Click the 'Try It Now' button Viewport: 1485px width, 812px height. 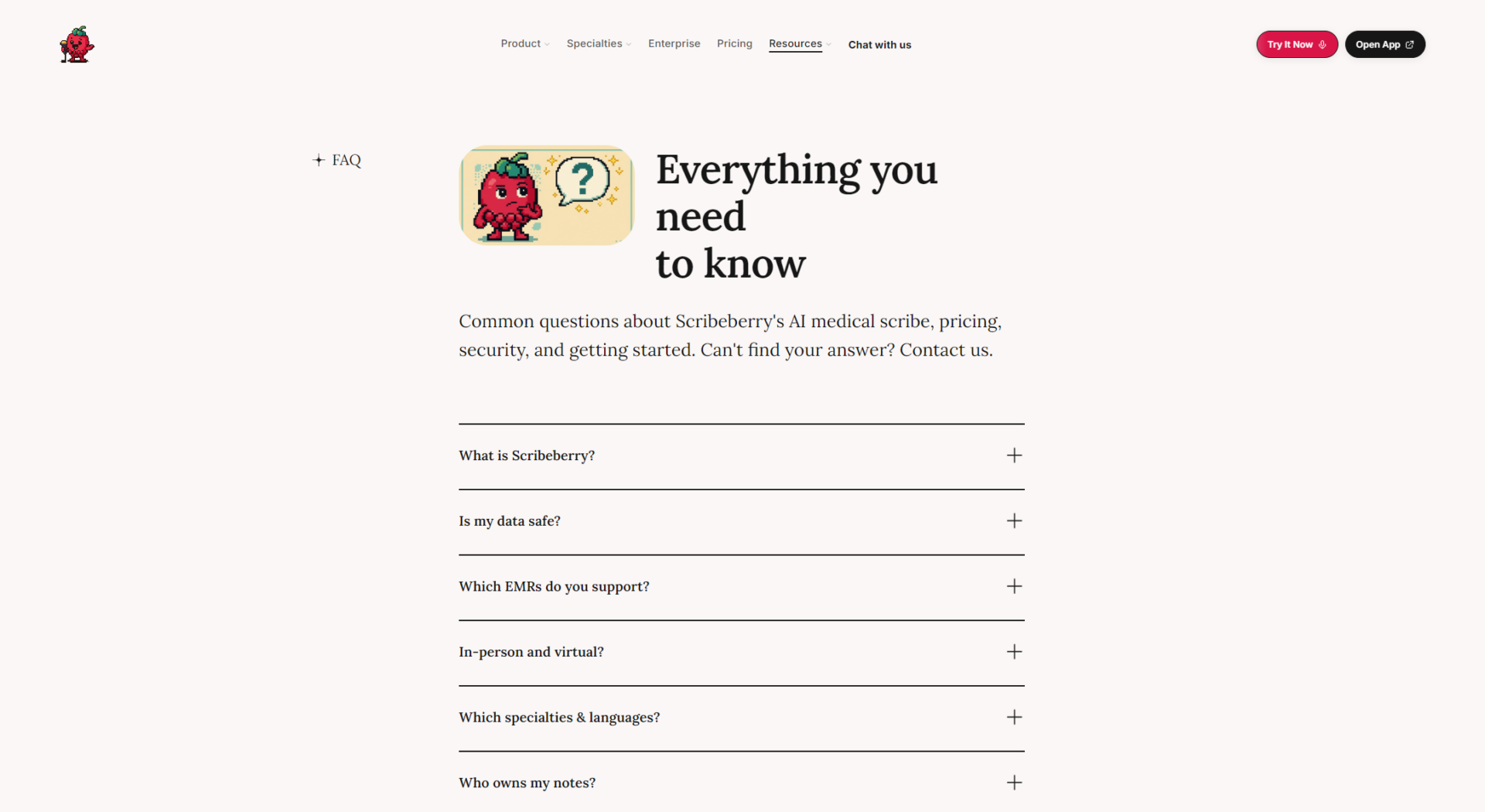(x=1296, y=45)
